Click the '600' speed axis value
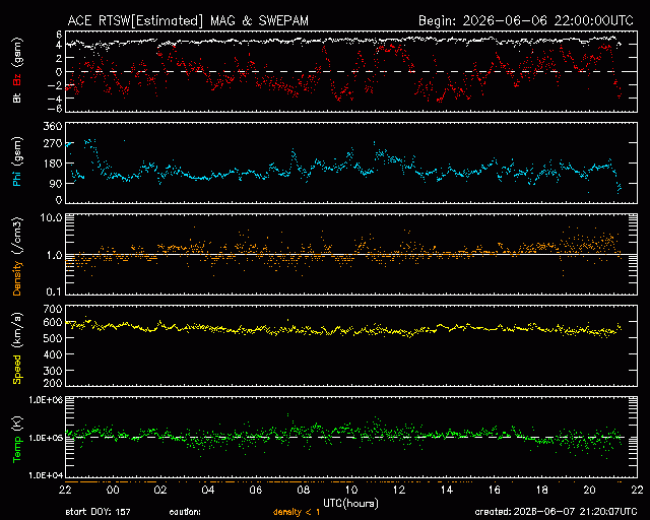The image size is (650, 520). point(53,323)
